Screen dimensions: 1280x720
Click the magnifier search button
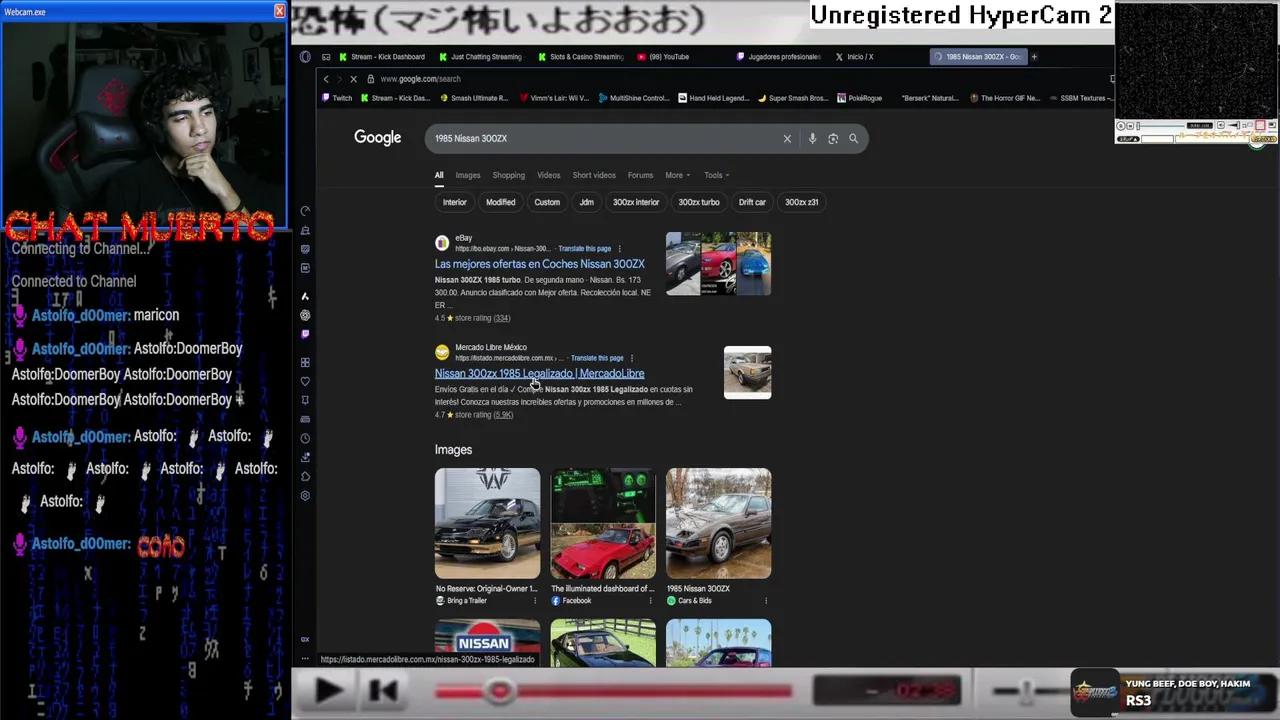coord(853,139)
